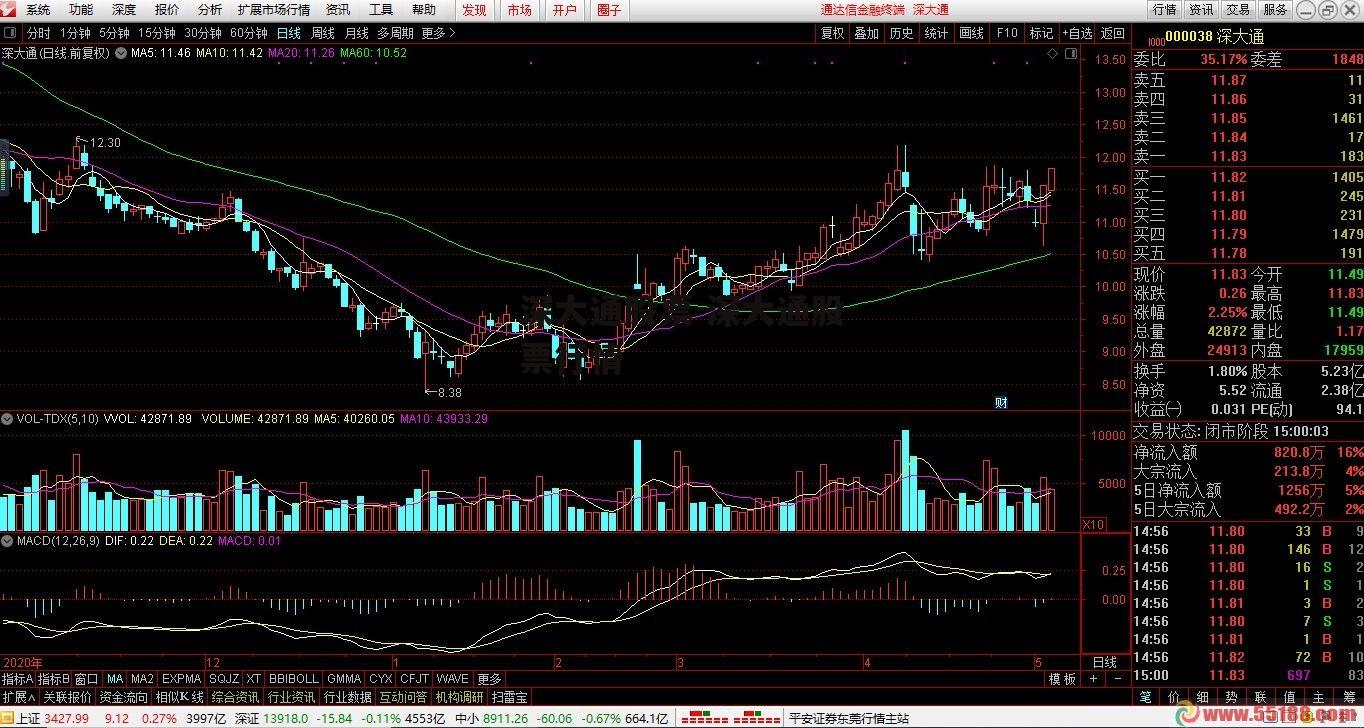Viewport: 1364px width, 728px height.
Task: Click the 标记 toolbar button
Action: tap(1041, 33)
